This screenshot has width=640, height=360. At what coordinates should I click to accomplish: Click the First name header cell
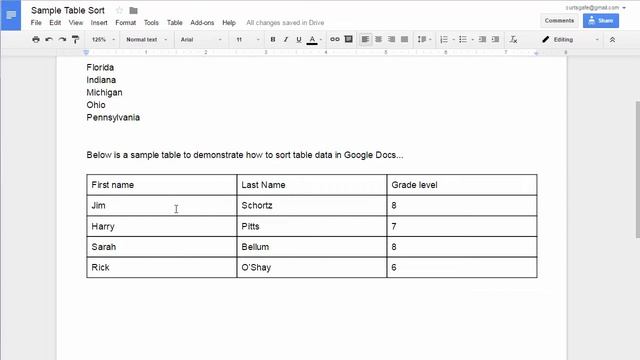[162, 185]
